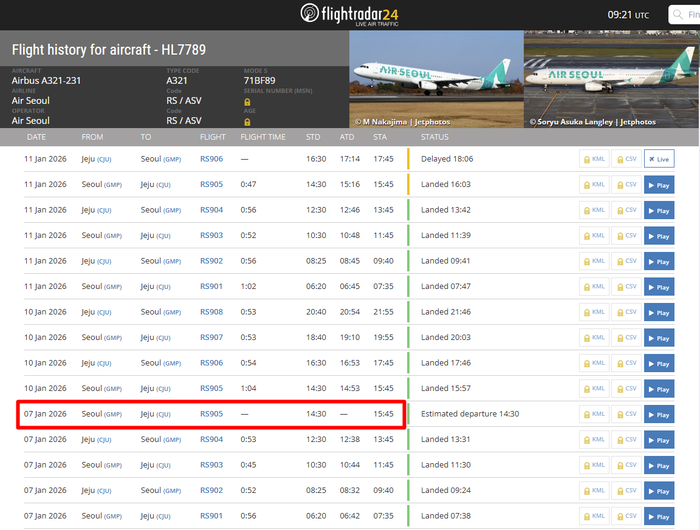Open the right Air Seoul aircraft photo
The width and height of the screenshot is (700, 530).
tap(611, 78)
